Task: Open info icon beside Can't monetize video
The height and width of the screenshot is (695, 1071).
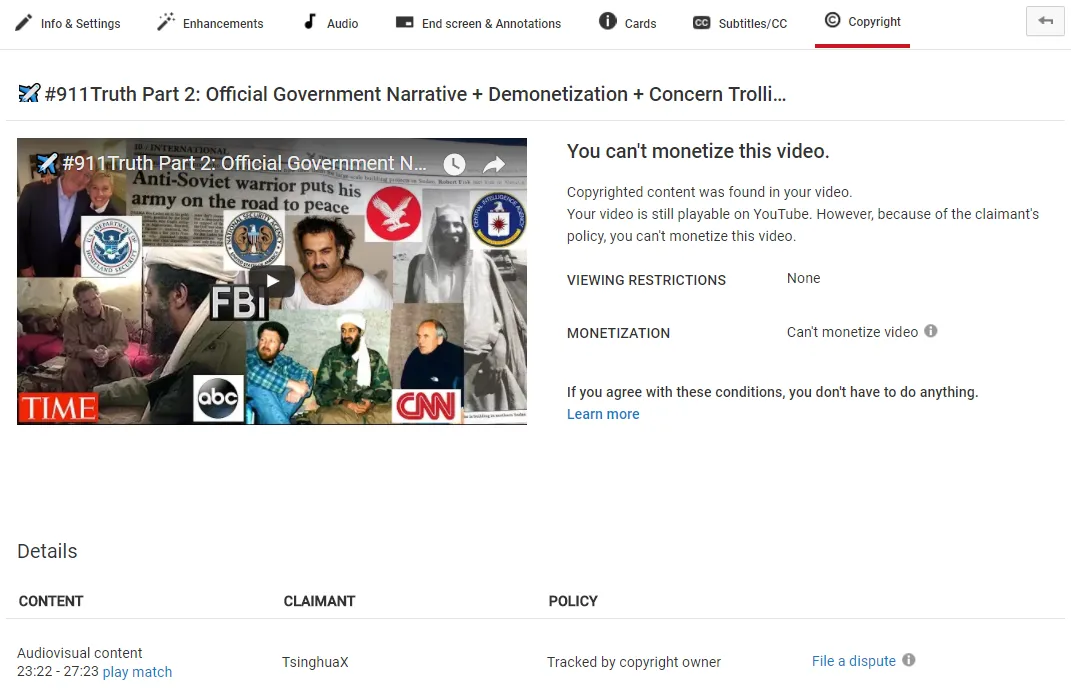Action: coord(930,331)
